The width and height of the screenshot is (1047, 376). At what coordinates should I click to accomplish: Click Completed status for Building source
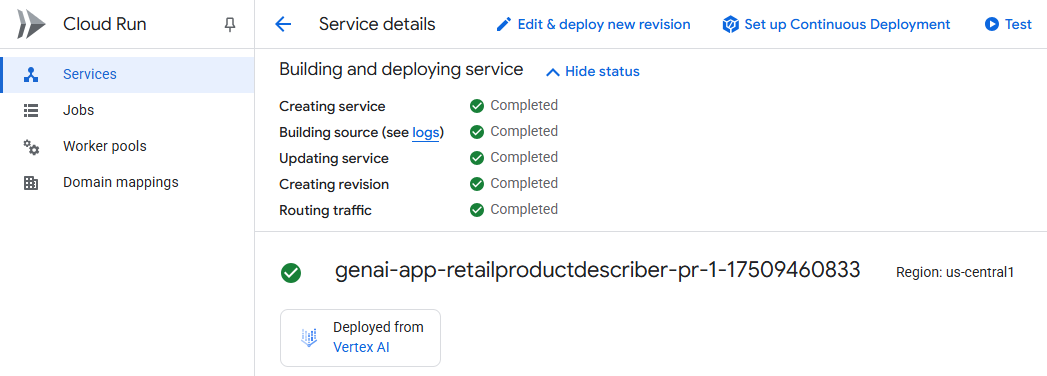coord(524,131)
